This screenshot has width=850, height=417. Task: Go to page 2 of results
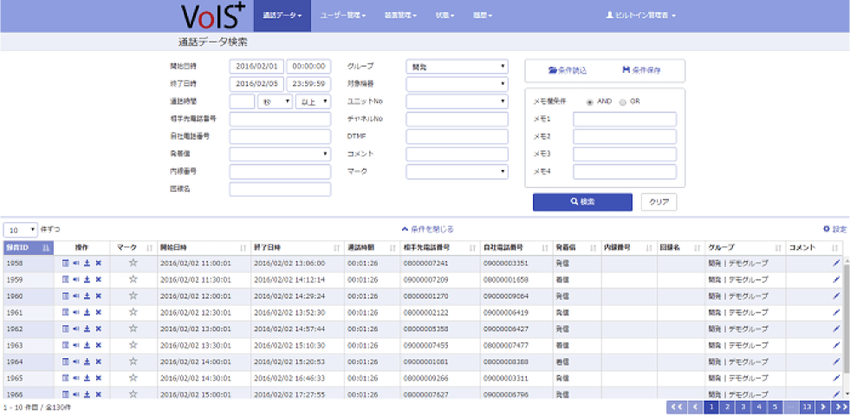coord(727,407)
